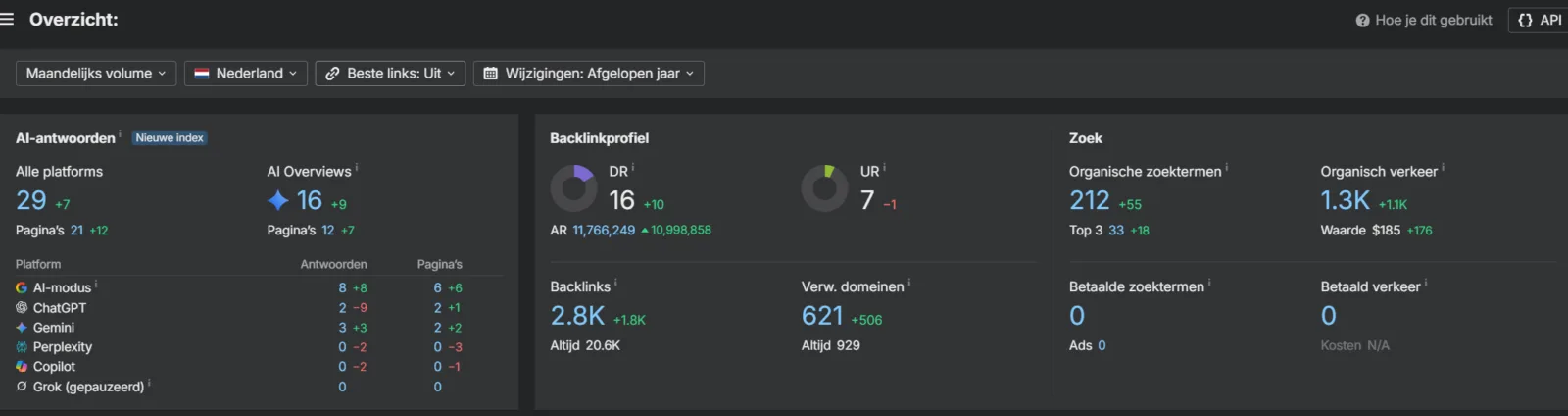Screen dimensions: 1568x416
Task: Open Betaald verkeer value 0
Action: (1329, 316)
